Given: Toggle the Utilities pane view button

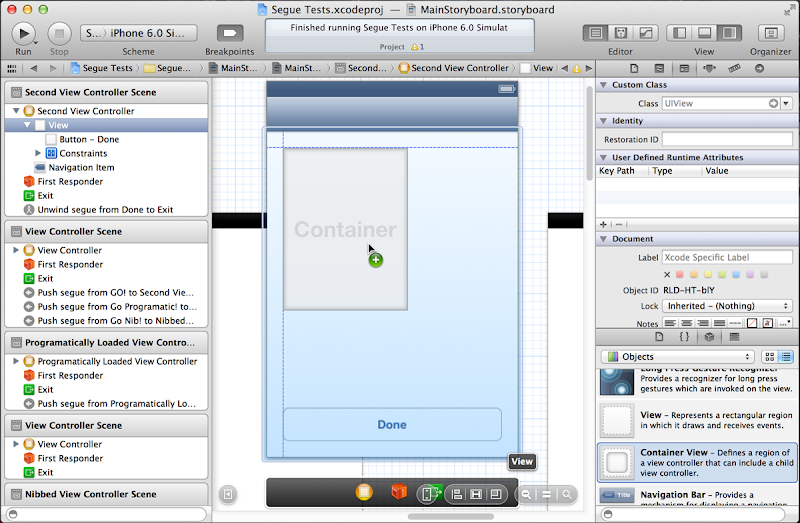Looking at the screenshot, I should click(x=729, y=33).
